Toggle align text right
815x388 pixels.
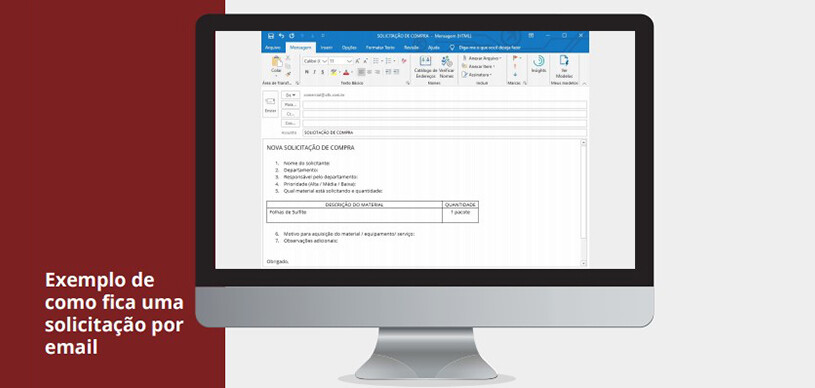[378, 72]
